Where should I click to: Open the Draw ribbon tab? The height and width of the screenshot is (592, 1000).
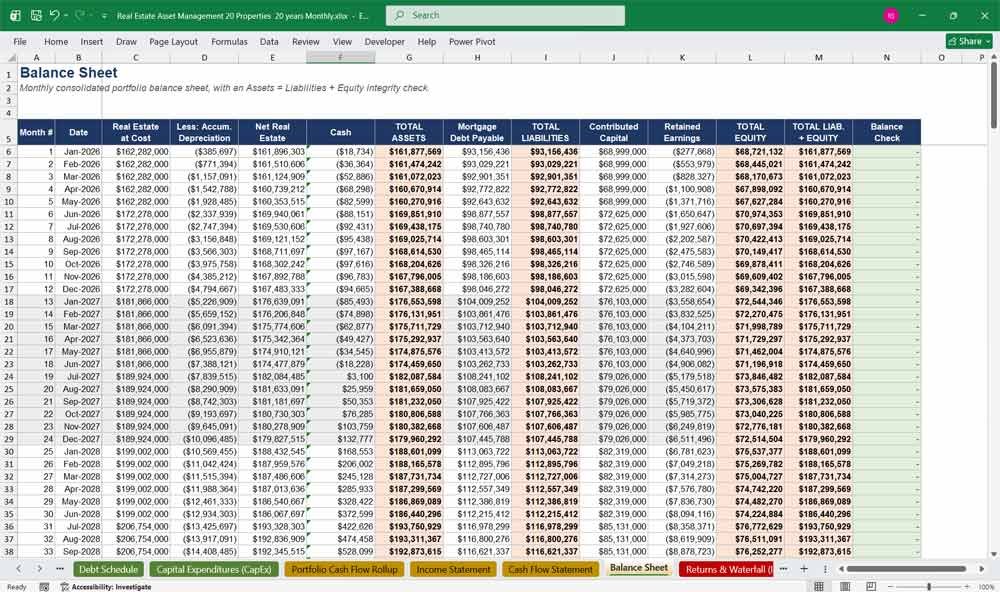click(126, 41)
